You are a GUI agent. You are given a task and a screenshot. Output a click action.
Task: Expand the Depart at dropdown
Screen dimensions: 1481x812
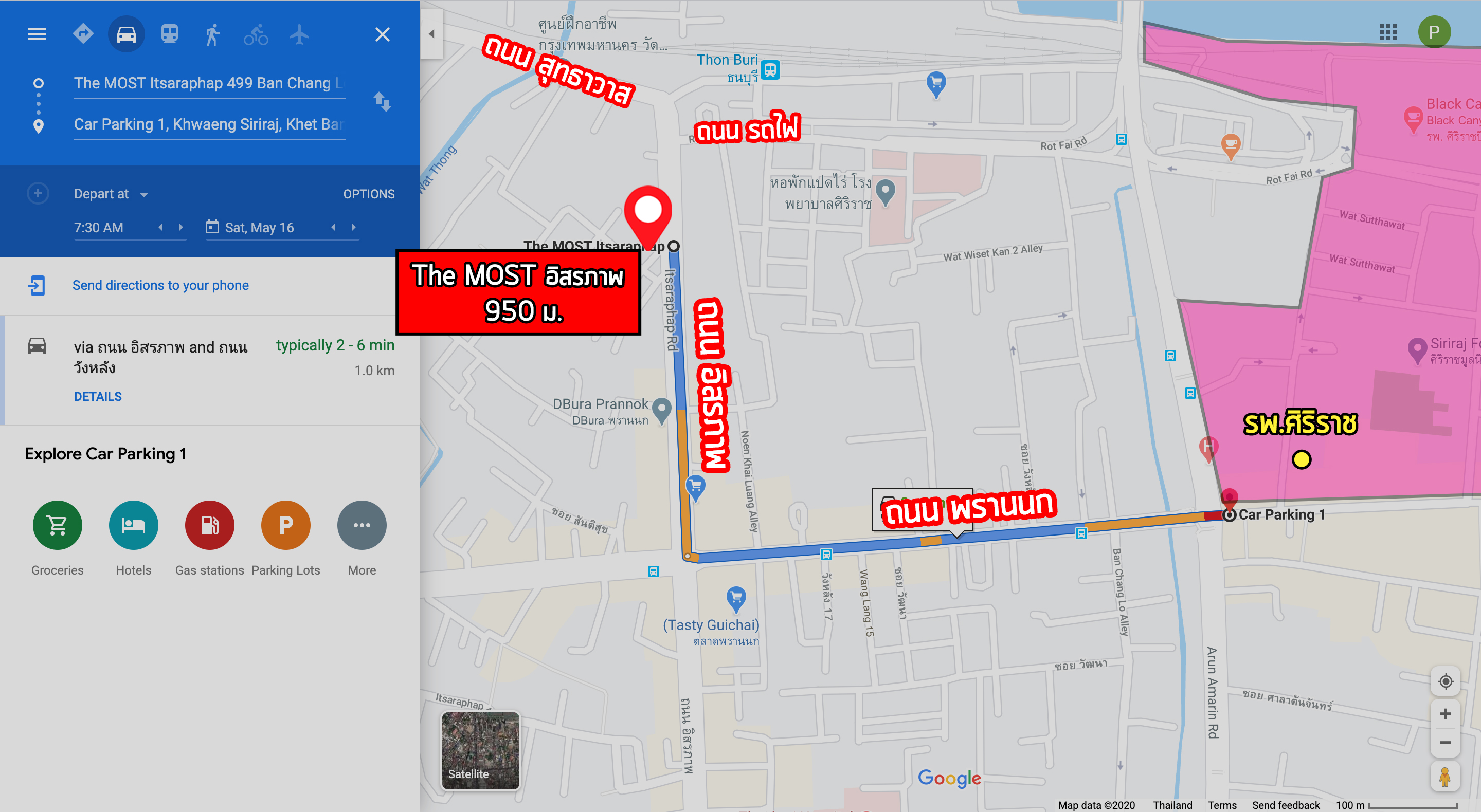[111, 194]
